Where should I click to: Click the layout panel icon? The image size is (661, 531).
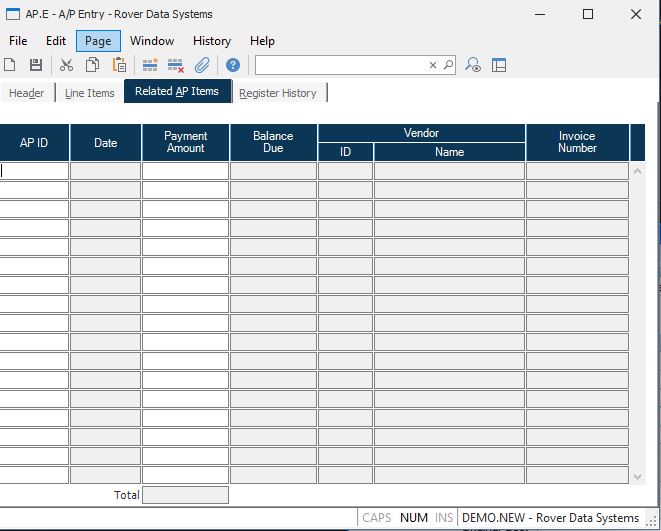click(x=499, y=65)
